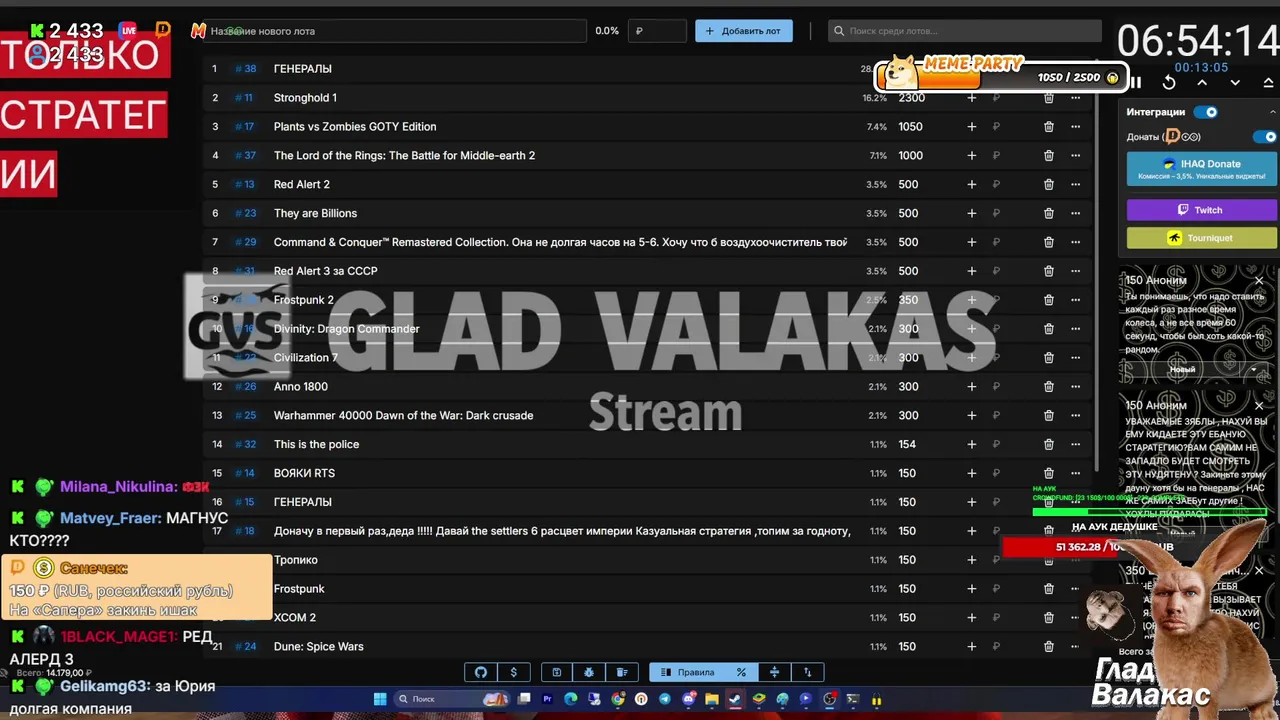Open more options for This is the police
Image resolution: width=1280 pixels, height=720 pixels.
click(x=1076, y=444)
